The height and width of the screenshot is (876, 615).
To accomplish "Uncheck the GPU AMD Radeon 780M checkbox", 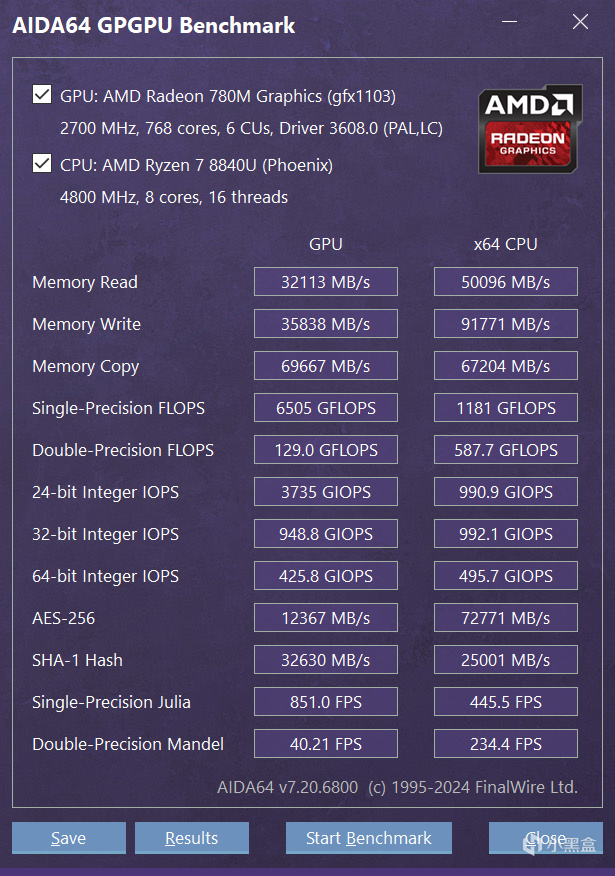I will click(x=42, y=96).
